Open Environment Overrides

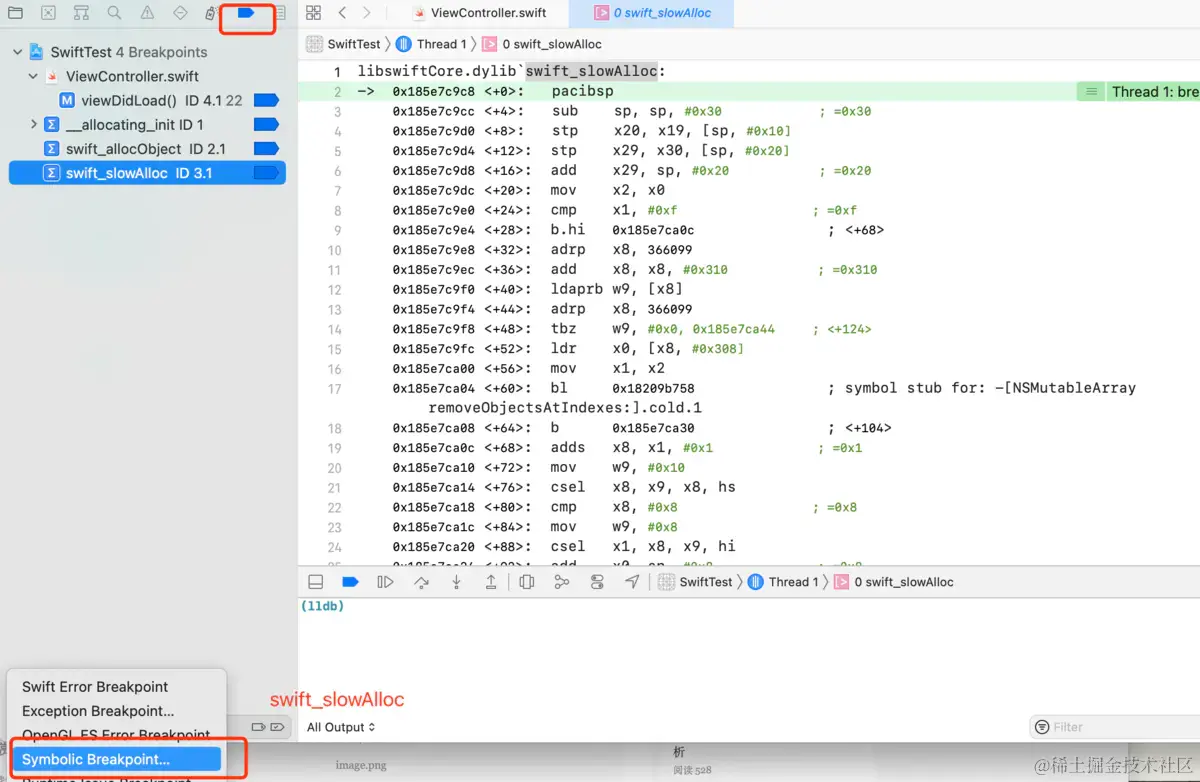tap(597, 582)
